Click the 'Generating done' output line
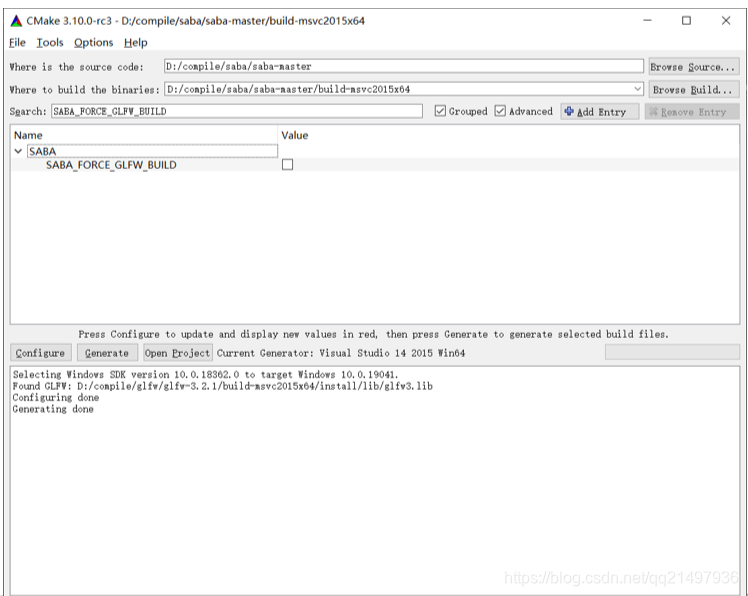This screenshot has height=596, width=748. coord(53,409)
